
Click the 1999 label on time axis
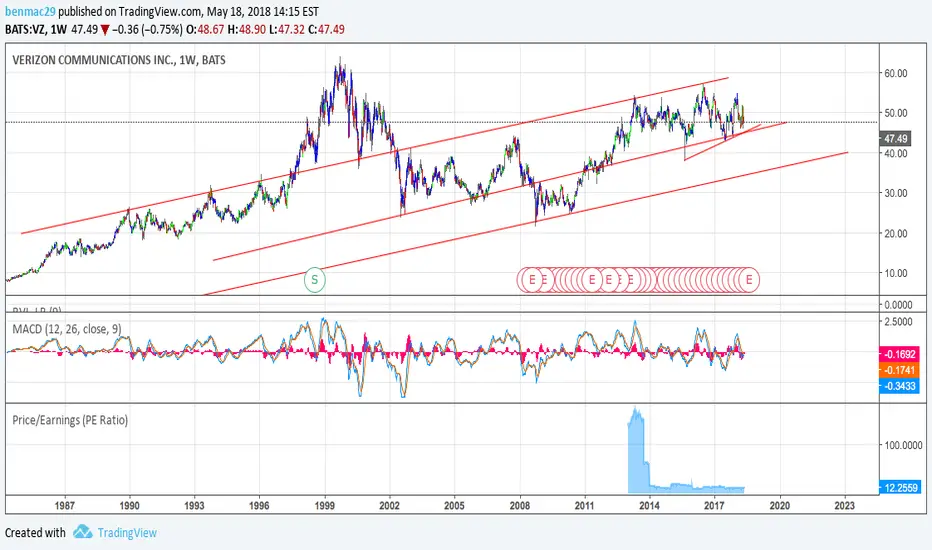click(325, 505)
